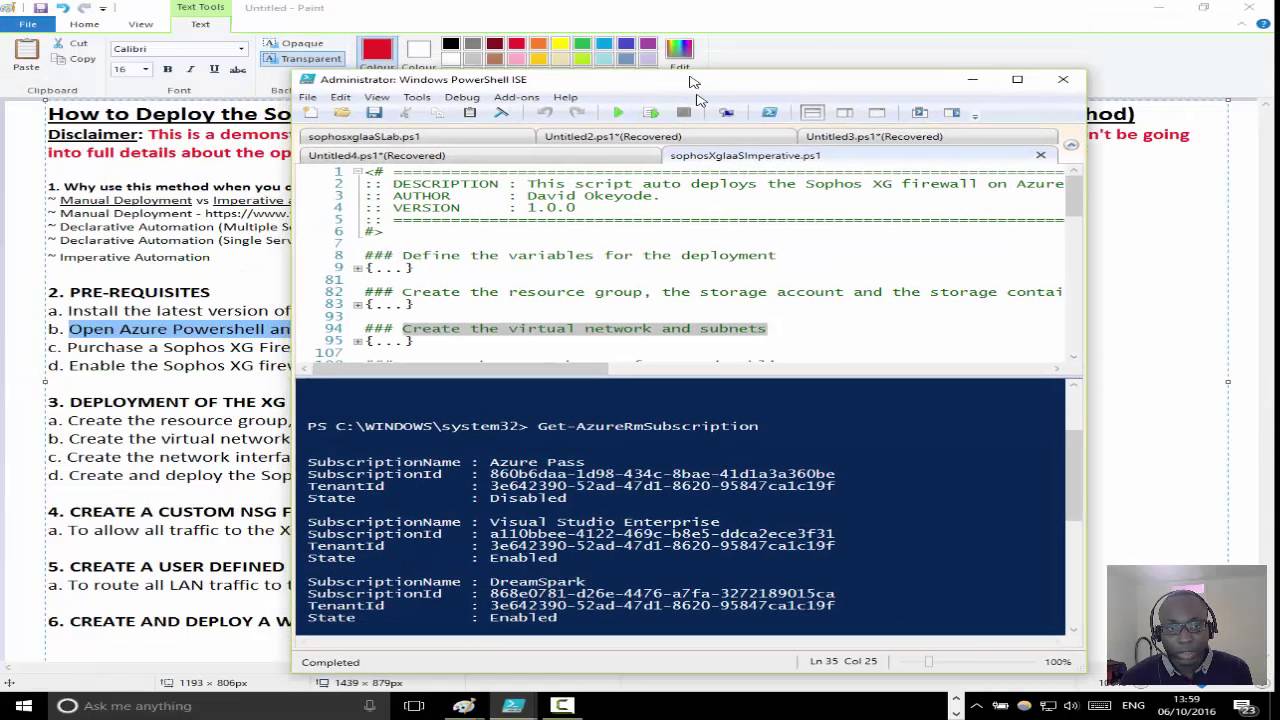The image size is (1280, 720).
Task: Click the Undo arrow in ISE toolbar
Action: tap(545, 113)
